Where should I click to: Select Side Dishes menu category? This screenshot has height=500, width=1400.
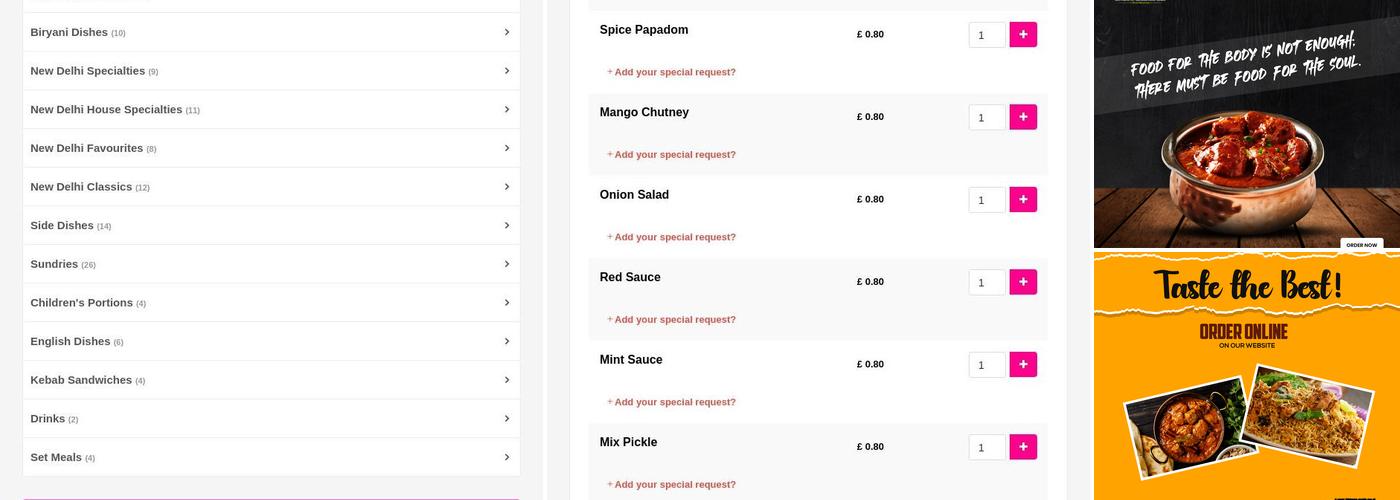[62, 226]
